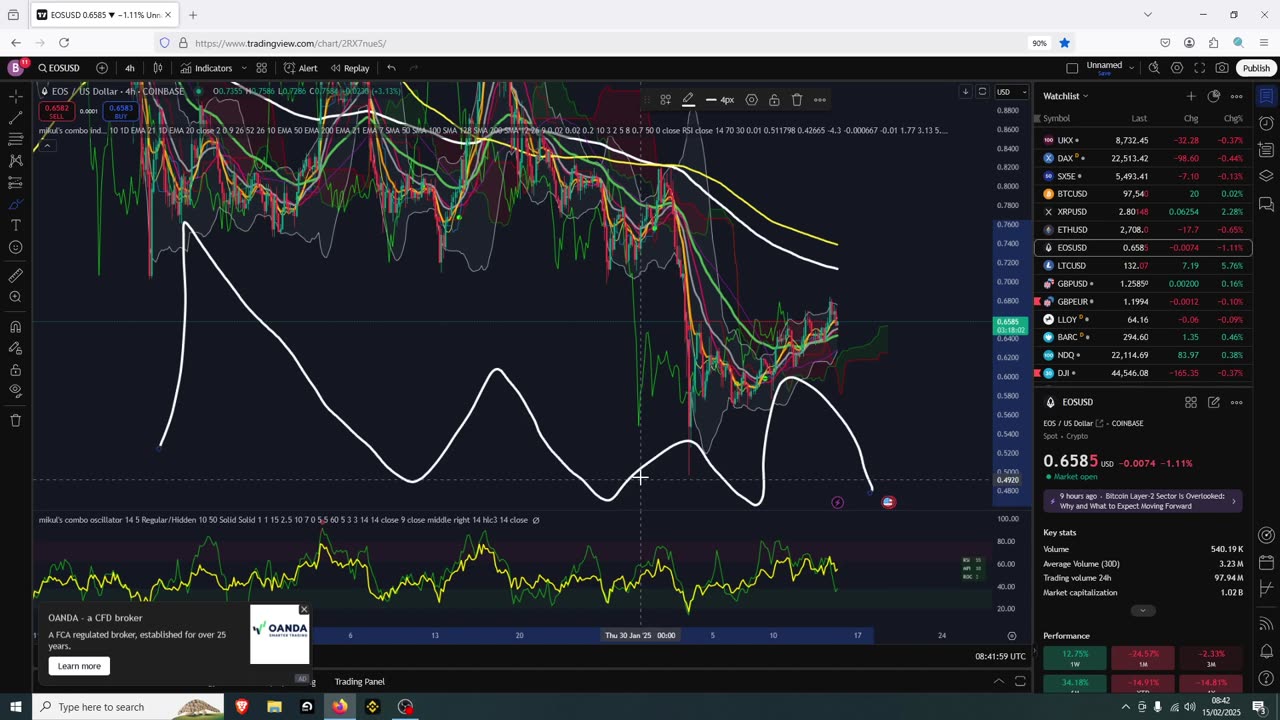The height and width of the screenshot is (720, 1280).
Task: Open the time zone chart settings icon
Action: (x=1012, y=636)
